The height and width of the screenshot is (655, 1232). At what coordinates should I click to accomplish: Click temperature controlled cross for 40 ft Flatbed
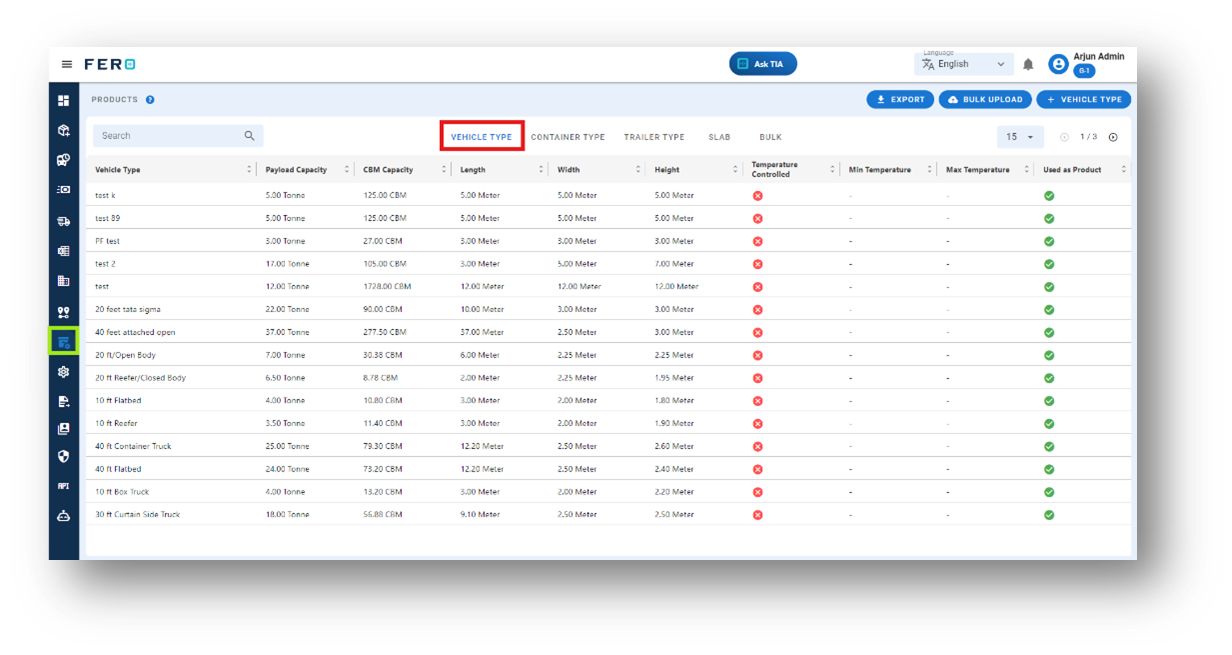[x=757, y=469]
